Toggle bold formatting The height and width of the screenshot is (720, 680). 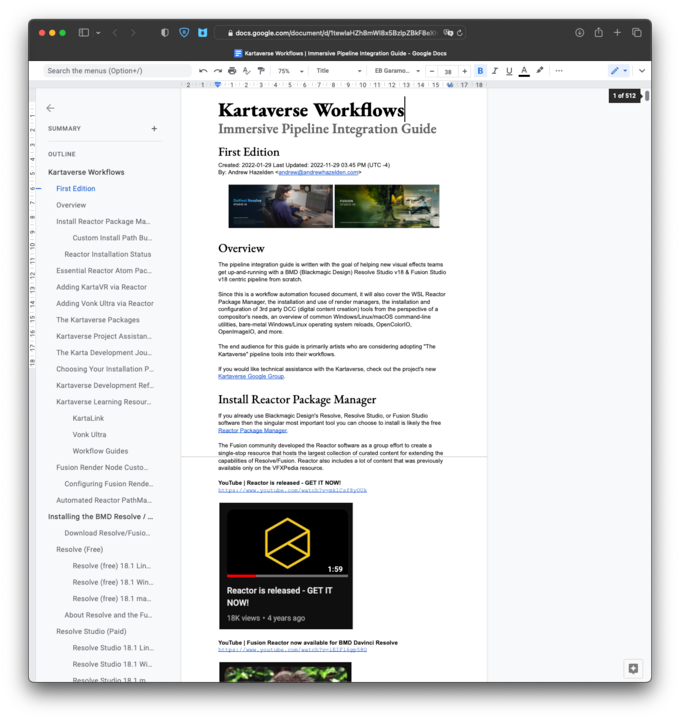coord(480,71)
